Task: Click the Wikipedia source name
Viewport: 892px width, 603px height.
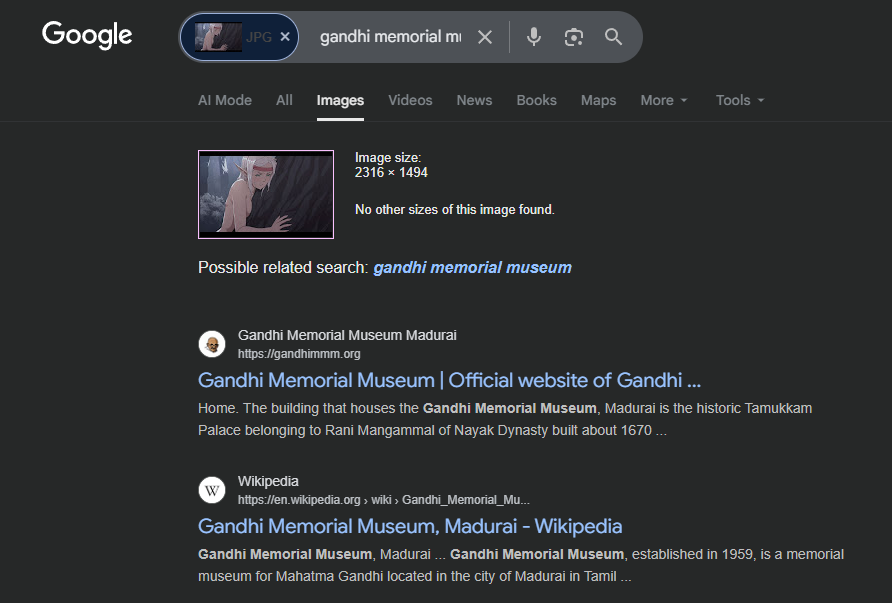Action: click(268, 481)
